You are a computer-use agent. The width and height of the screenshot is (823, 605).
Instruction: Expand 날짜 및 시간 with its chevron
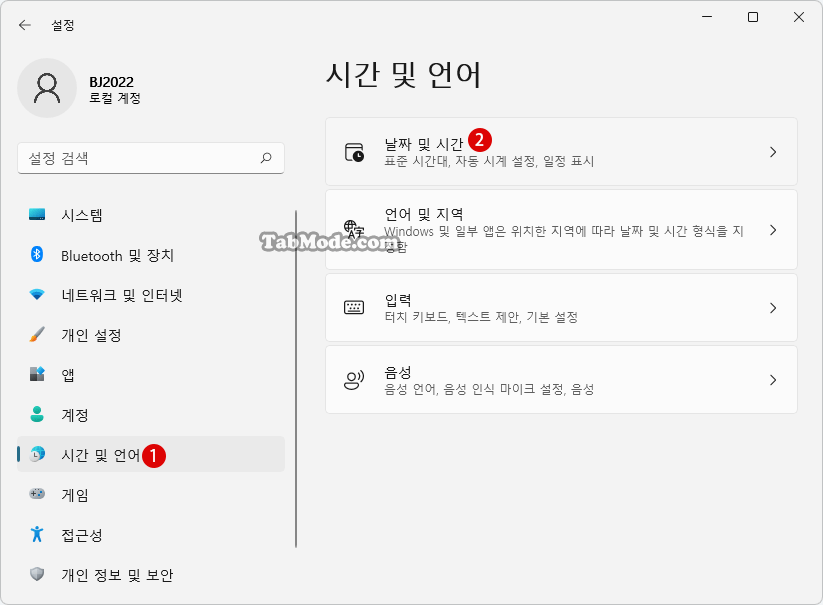point(773,152)
